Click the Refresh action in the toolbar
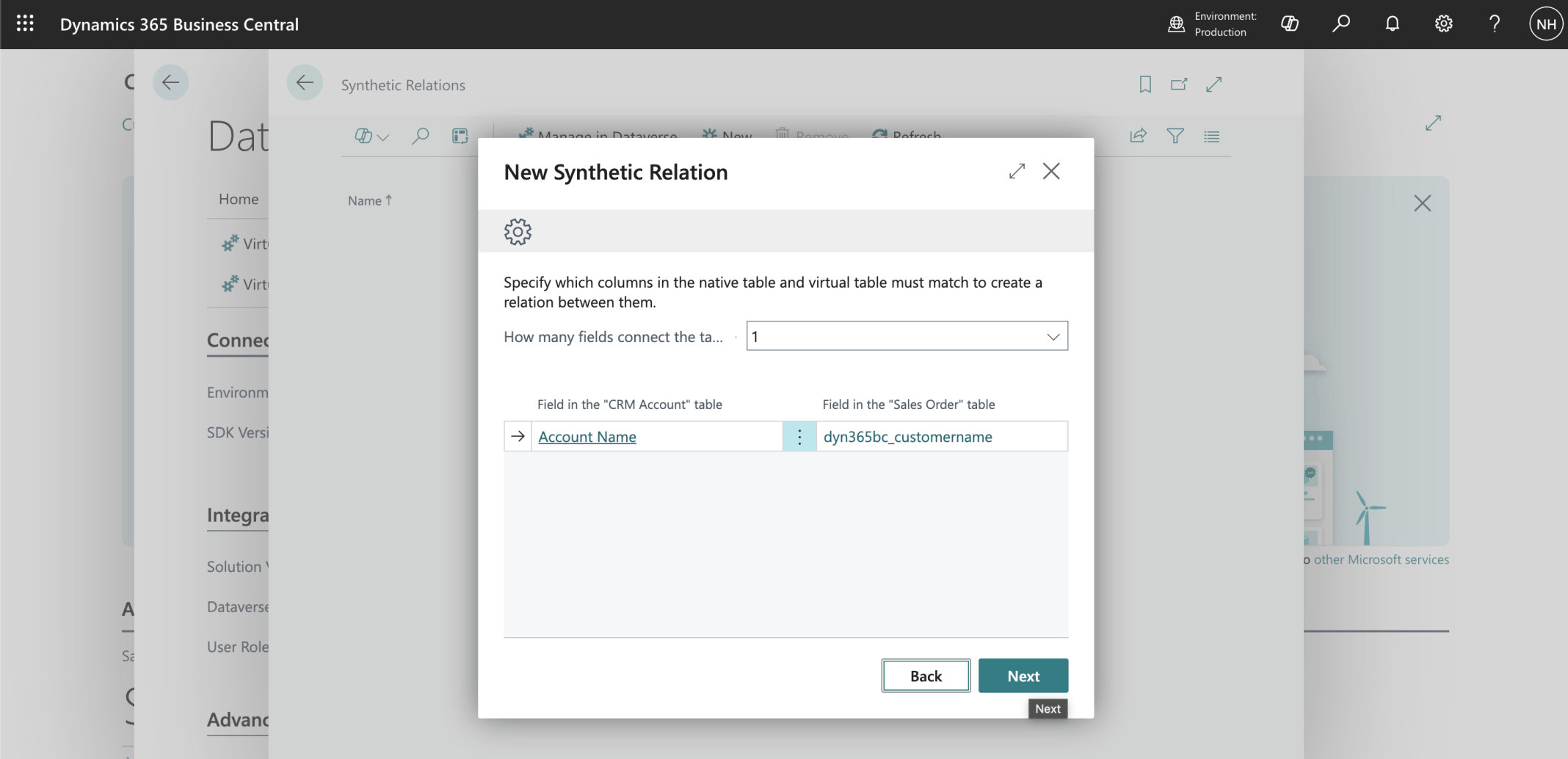 (x=907, y=135)
